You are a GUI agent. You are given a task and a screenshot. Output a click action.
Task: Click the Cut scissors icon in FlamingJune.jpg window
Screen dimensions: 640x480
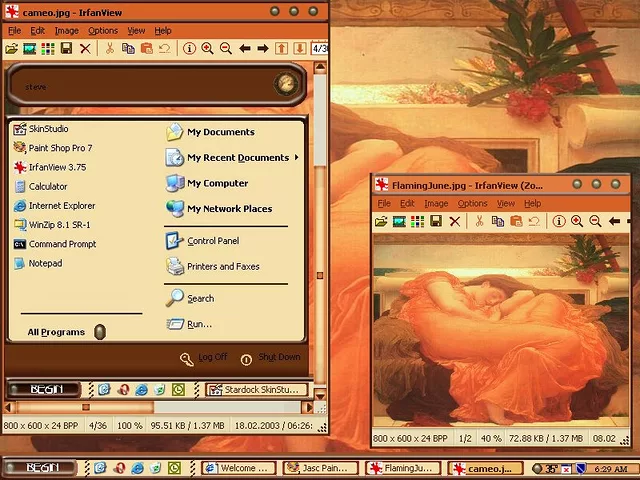pyautogui.click(x=479, y=221)
